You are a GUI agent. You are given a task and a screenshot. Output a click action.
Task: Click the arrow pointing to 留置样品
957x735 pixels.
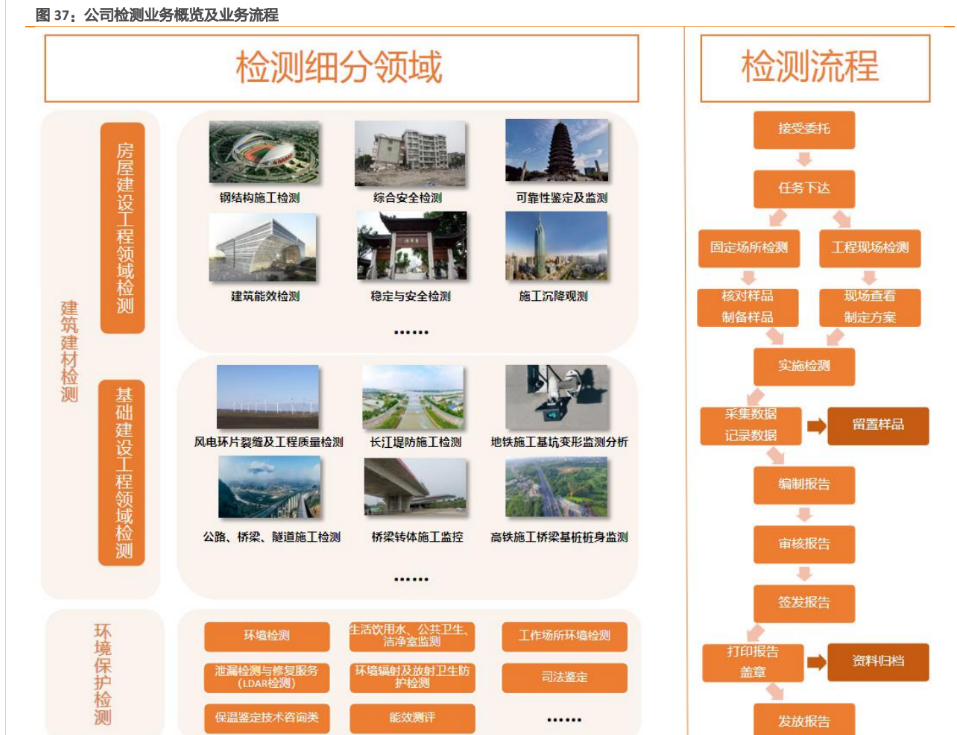817,426
